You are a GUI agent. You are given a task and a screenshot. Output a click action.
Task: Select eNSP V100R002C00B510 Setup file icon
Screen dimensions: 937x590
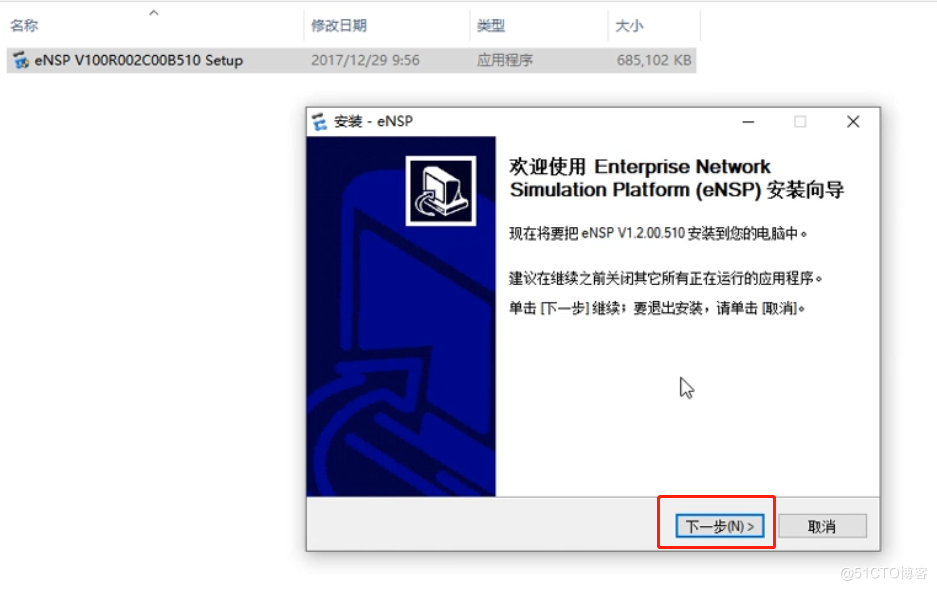point(21,60)
